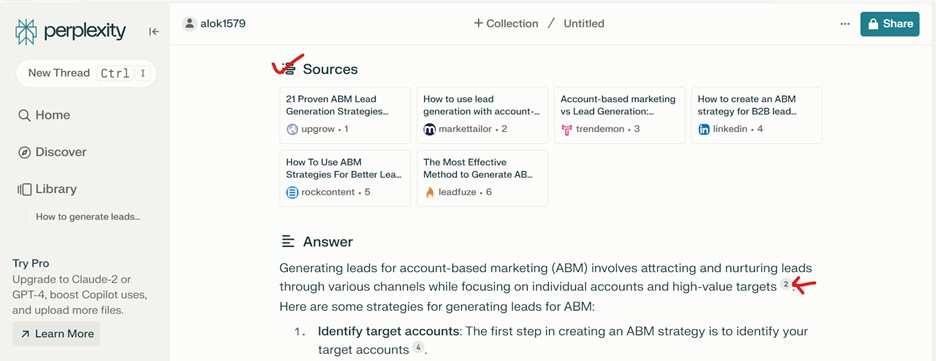Click the Library books icon

(24, 189)
